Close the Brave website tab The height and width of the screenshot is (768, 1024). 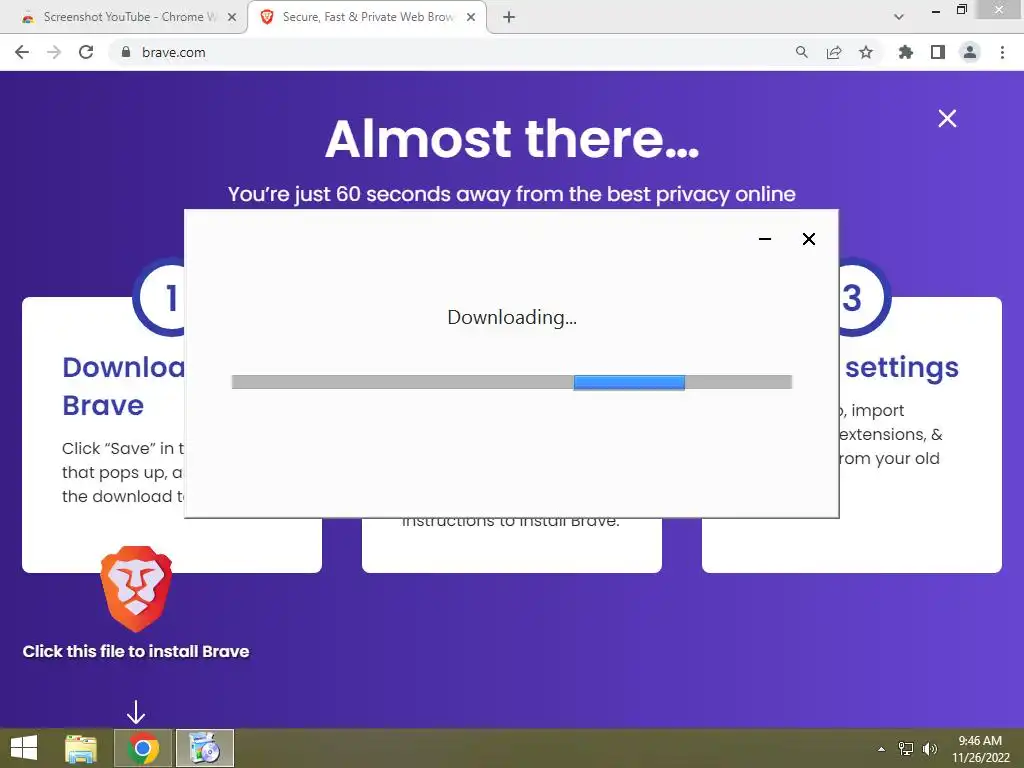471,18
